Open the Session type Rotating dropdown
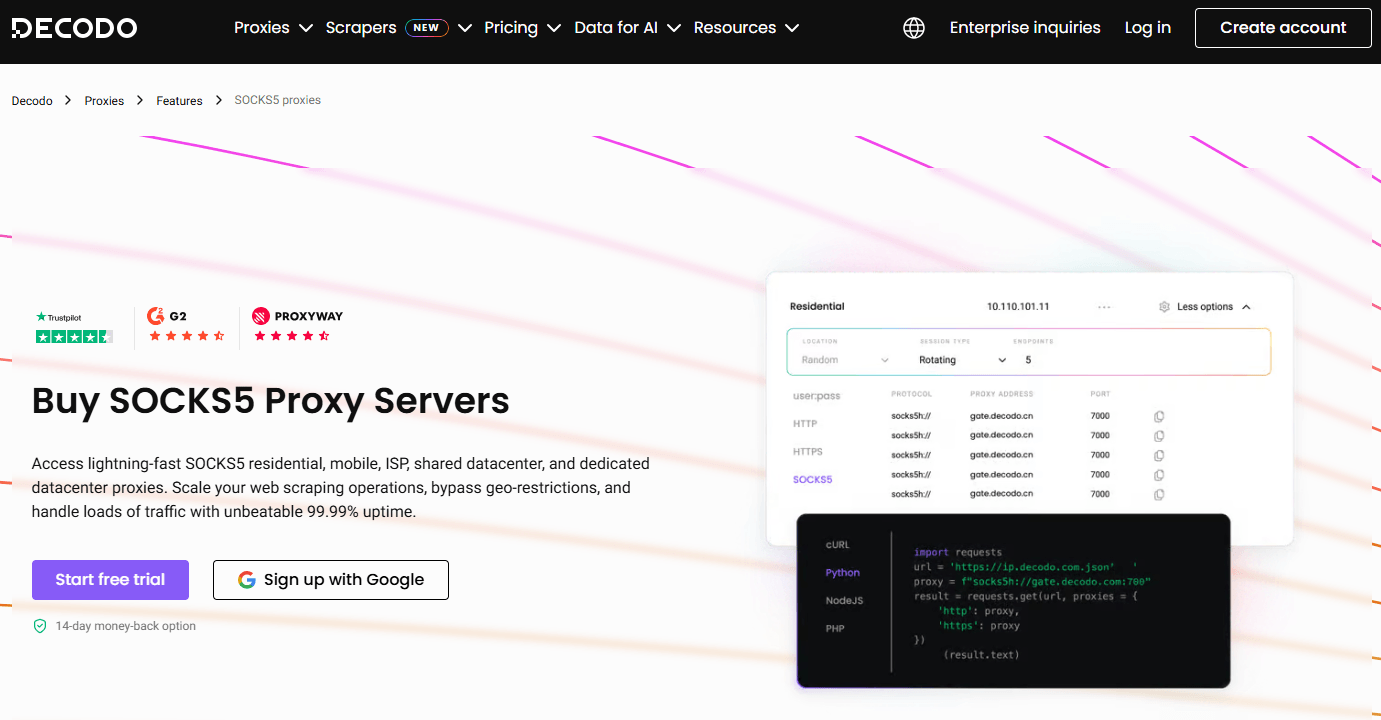The image size is (1381, 720). point(963,360)
